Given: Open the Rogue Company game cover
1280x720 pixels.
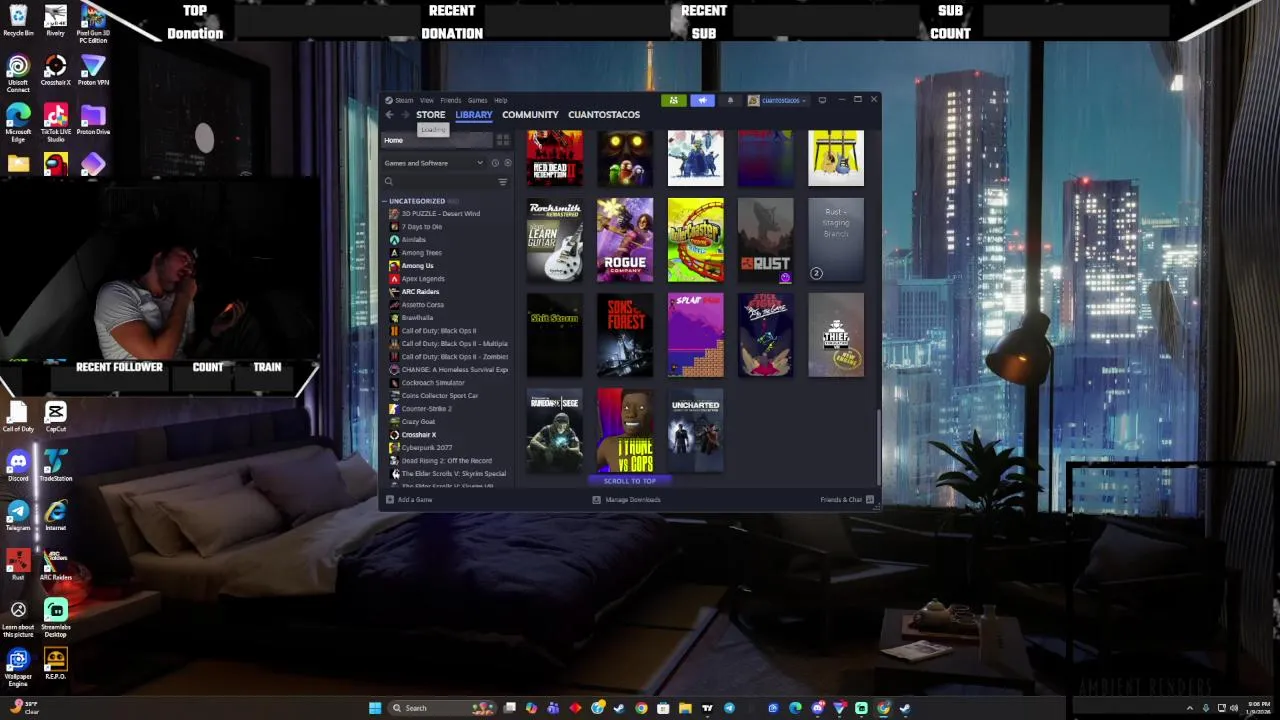Looking at the screenshot, I should (x=625, y=240).
